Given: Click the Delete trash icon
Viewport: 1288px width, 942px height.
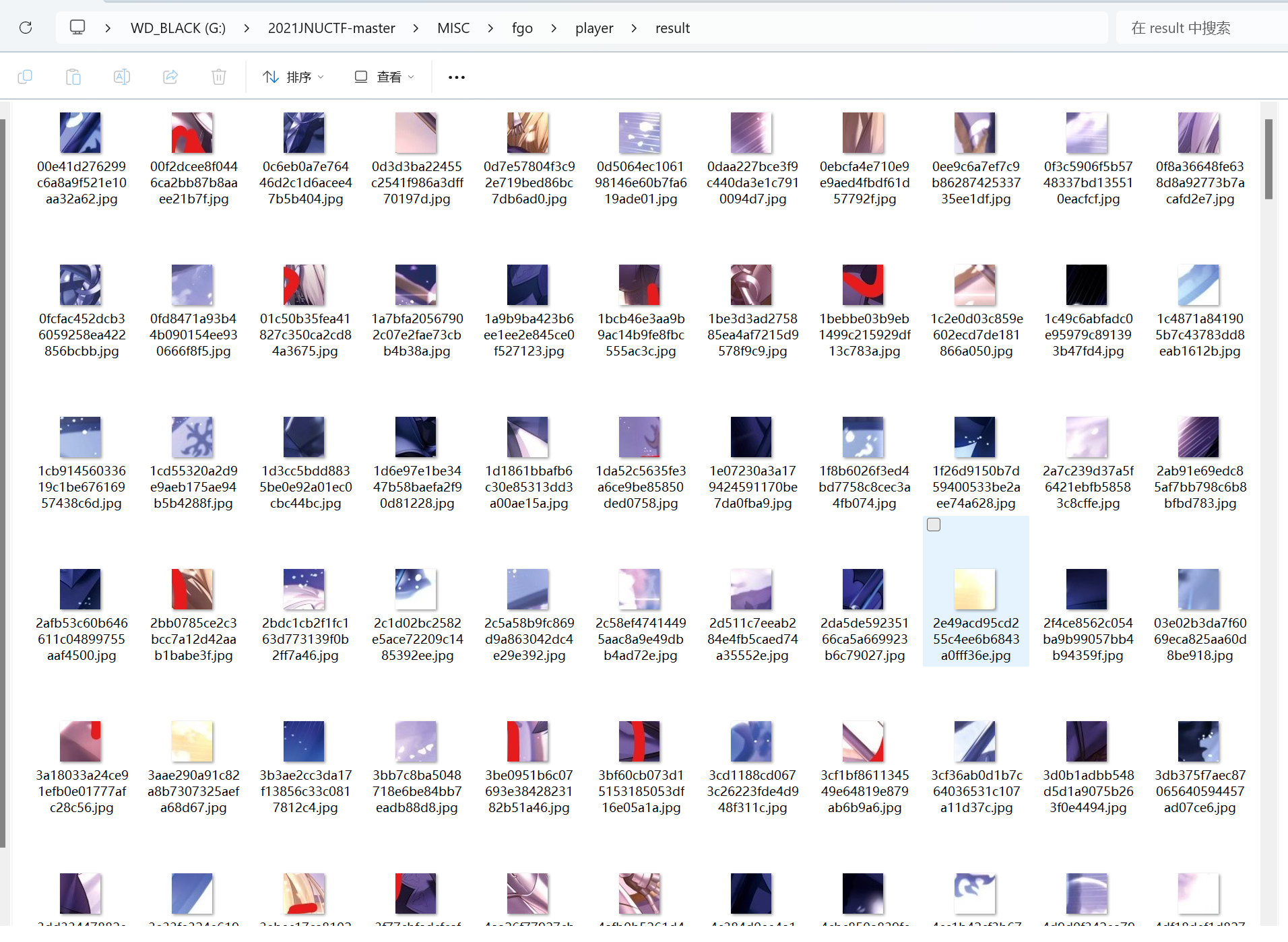Looking at the screenshot, I should [219, 77].
